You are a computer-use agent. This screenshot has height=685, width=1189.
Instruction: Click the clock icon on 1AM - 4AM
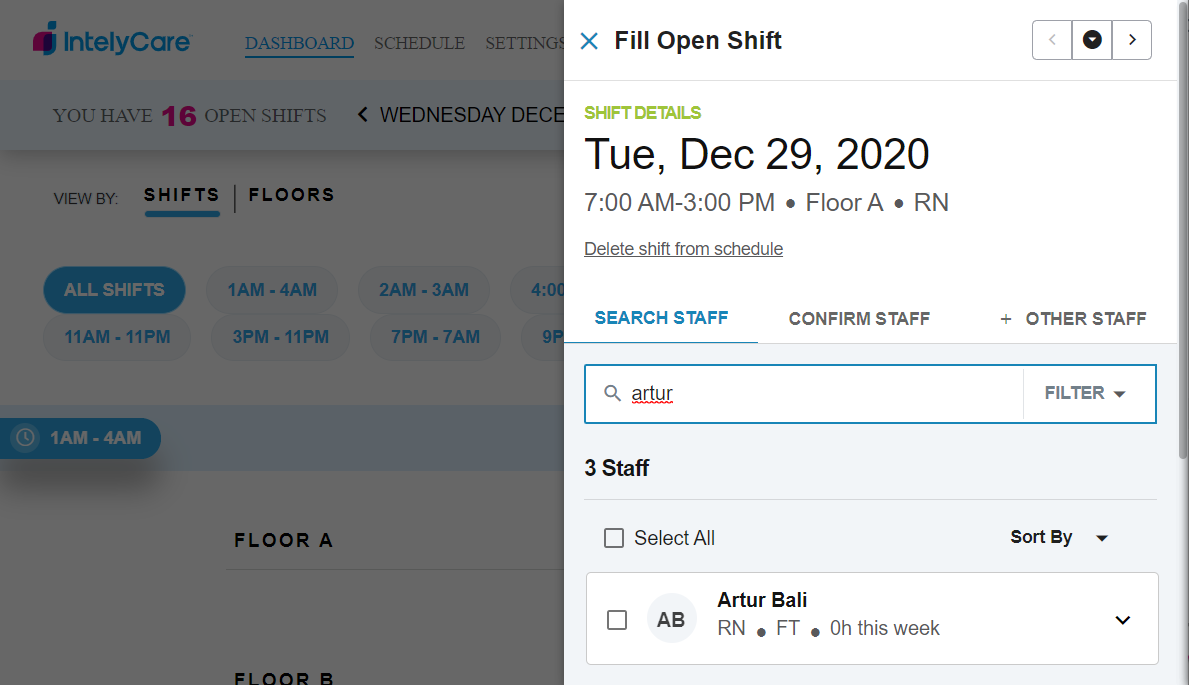click(26, 438)
